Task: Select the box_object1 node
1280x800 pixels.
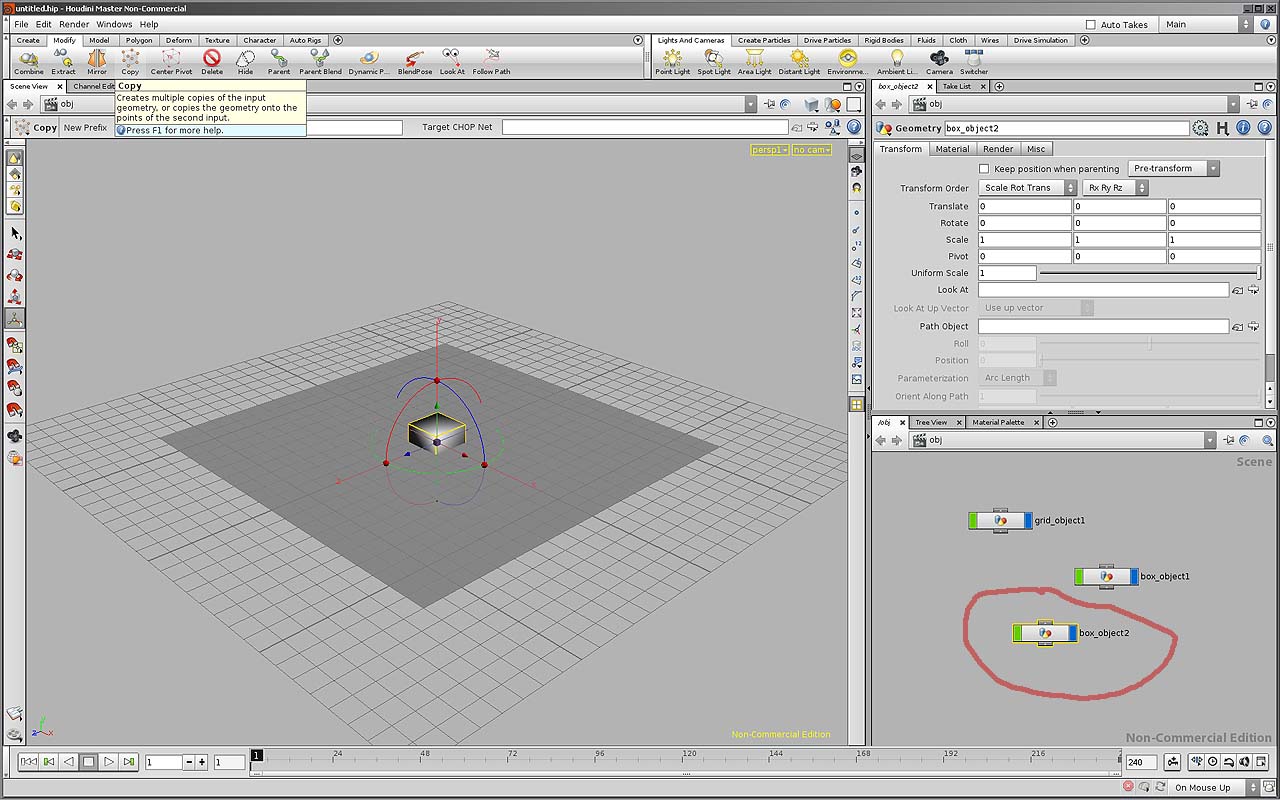Action: point(1106,576)
